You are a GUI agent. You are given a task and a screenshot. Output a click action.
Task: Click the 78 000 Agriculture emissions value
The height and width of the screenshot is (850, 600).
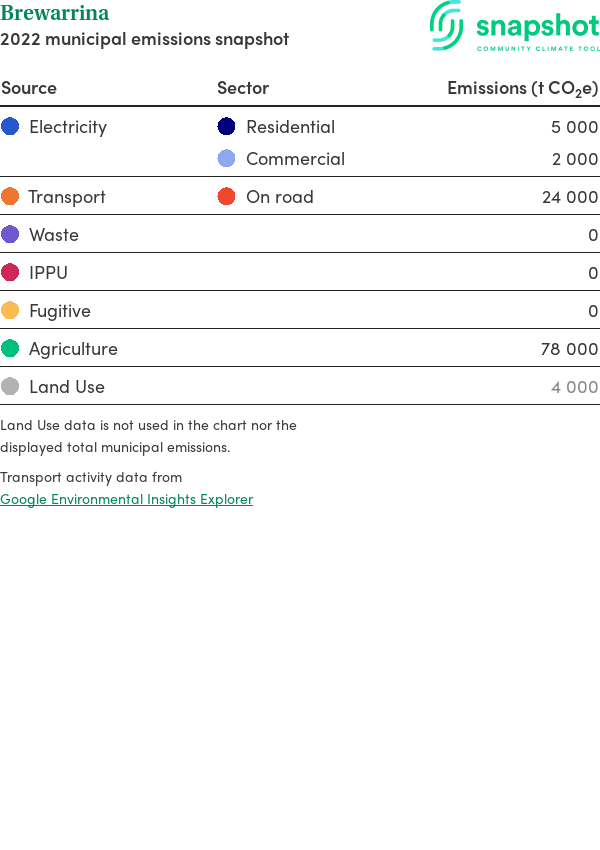coord(569,348)
